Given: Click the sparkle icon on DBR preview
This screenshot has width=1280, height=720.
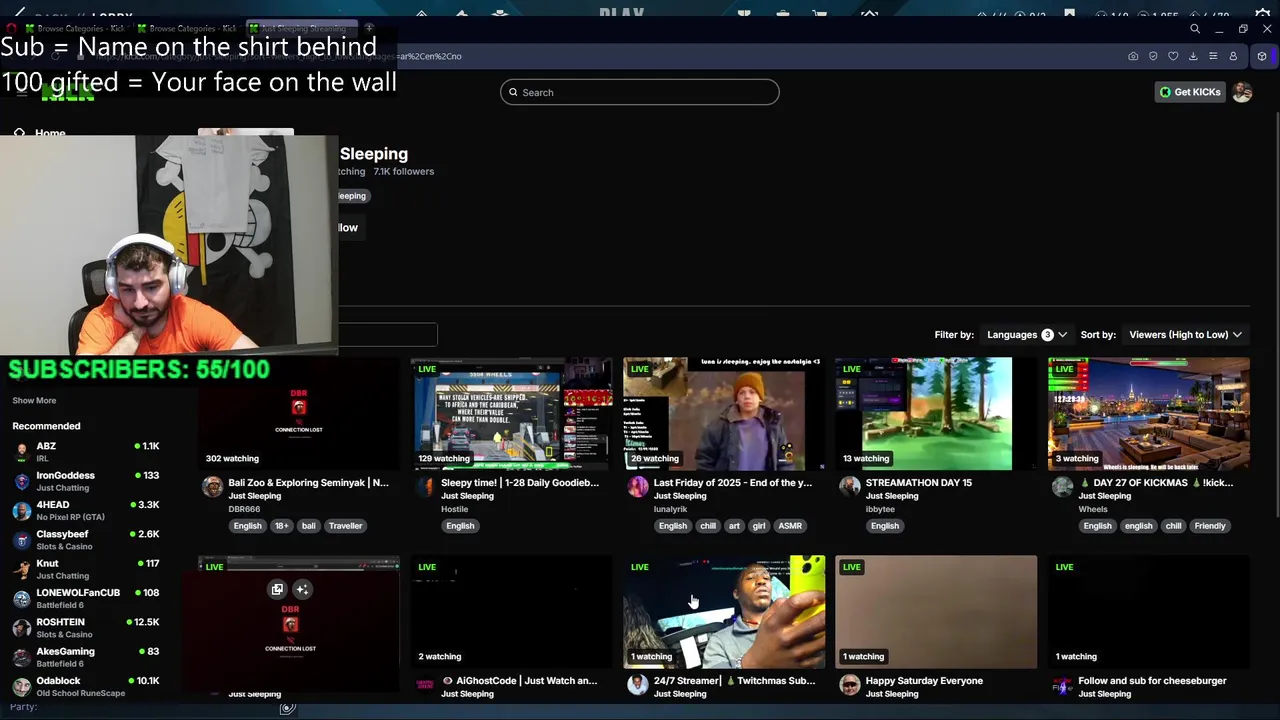Looking at the screenshot, I should coord(302,589).
